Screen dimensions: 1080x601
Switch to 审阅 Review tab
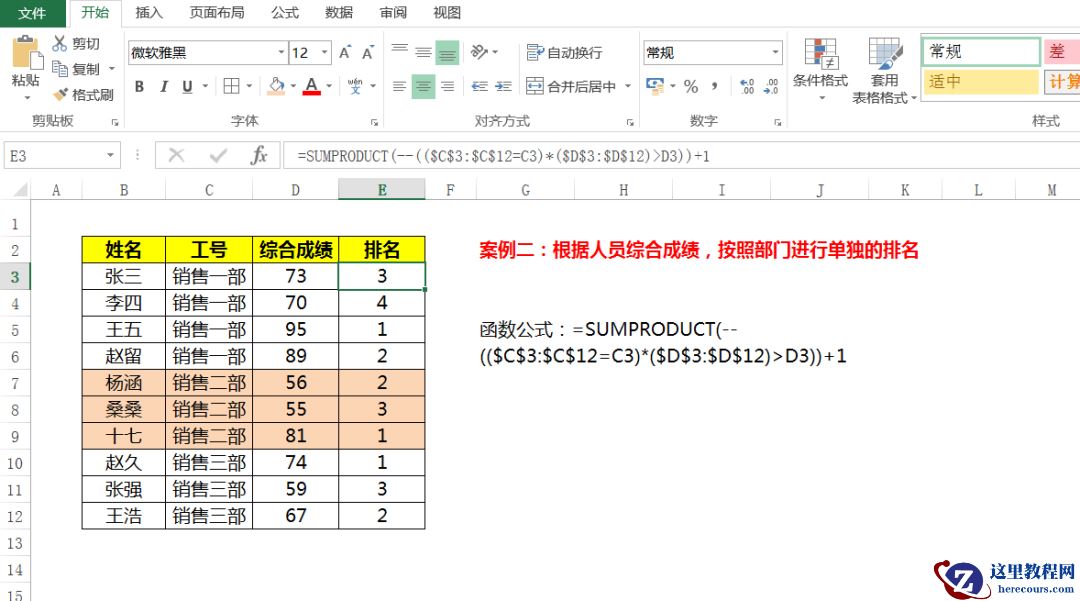point(393,12)
